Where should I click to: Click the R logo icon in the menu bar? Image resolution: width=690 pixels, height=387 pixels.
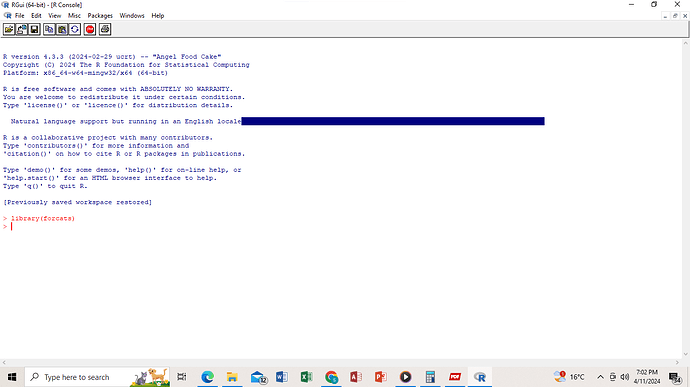(7, 15)
